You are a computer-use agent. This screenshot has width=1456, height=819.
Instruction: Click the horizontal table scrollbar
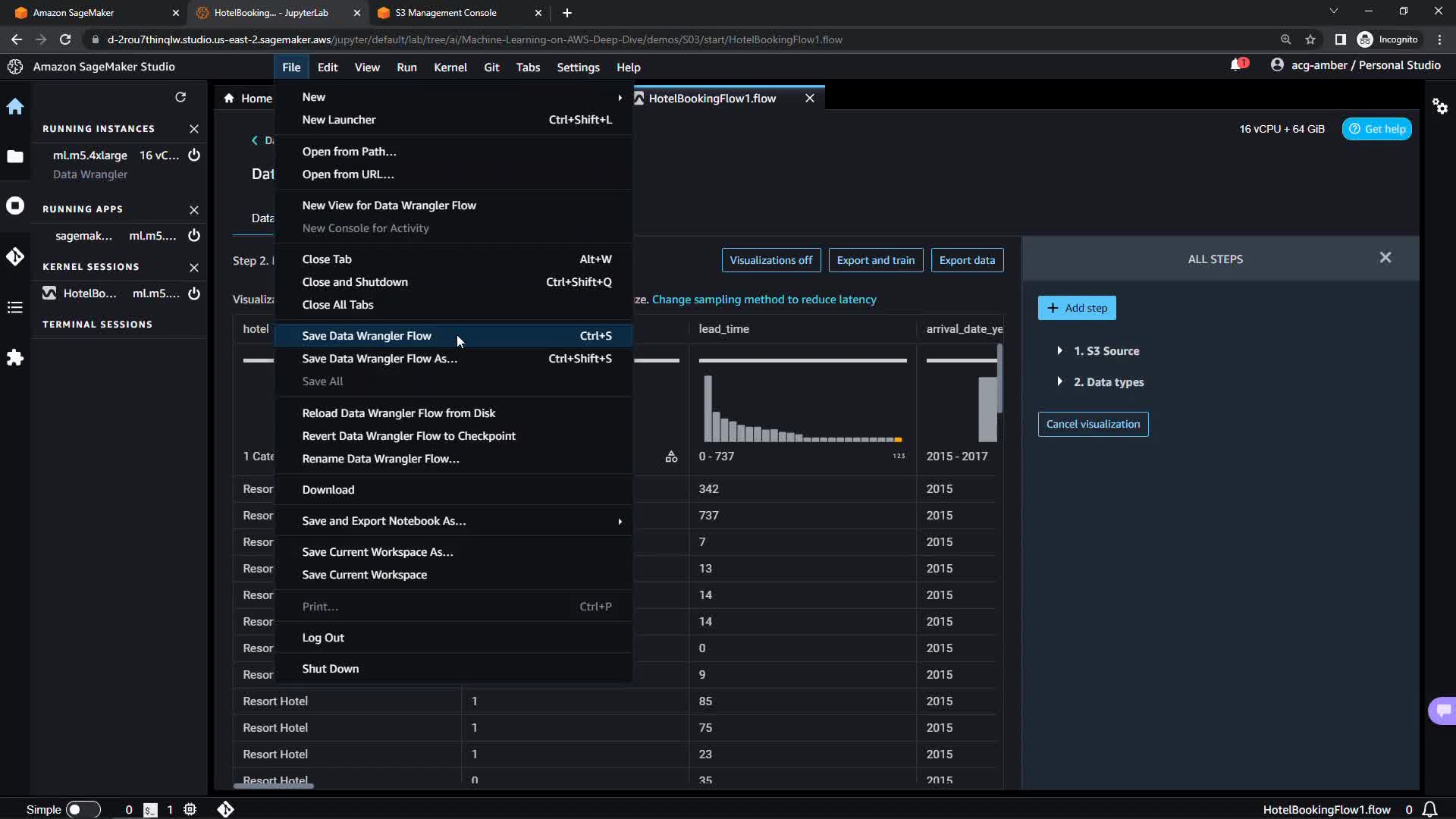(274, 786)
